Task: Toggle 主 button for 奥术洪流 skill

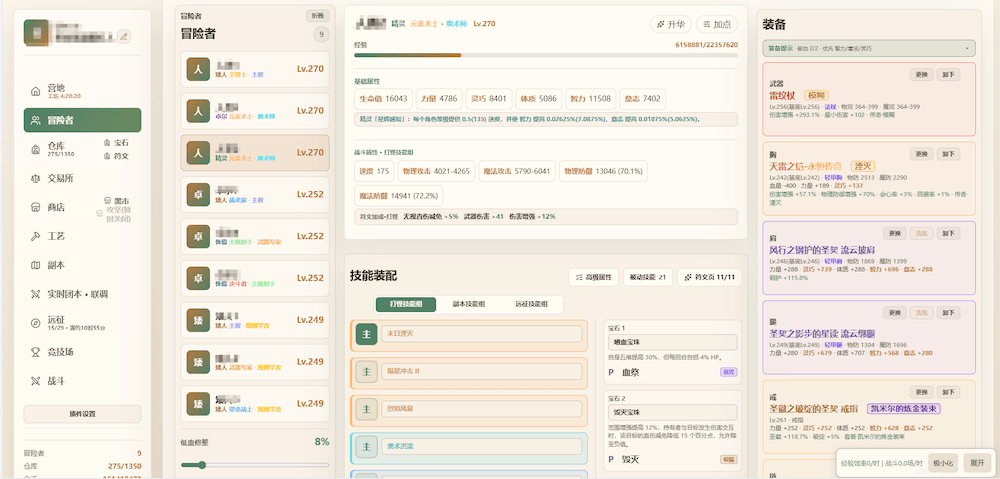Action: pyautogui.click(x=367, y=446)
